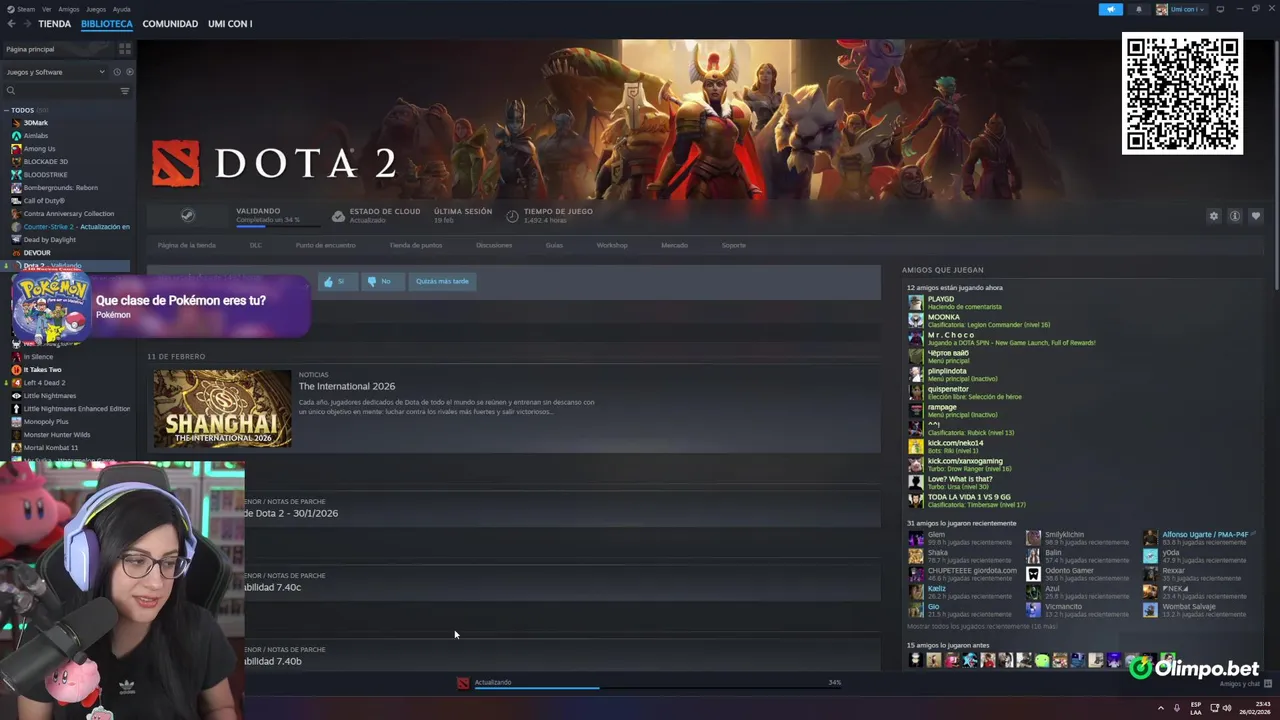Click Mostrar todos los jugados recientemente
Image resolution: width=1280 pixels, height=720 pixels.
(x=981, y=627)
